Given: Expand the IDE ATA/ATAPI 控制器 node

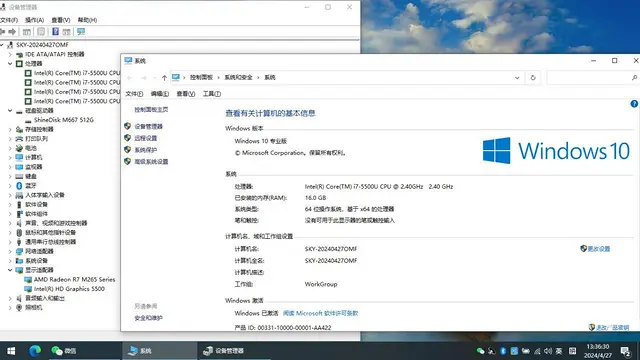Looking at the screenshot, I should 10,54.
